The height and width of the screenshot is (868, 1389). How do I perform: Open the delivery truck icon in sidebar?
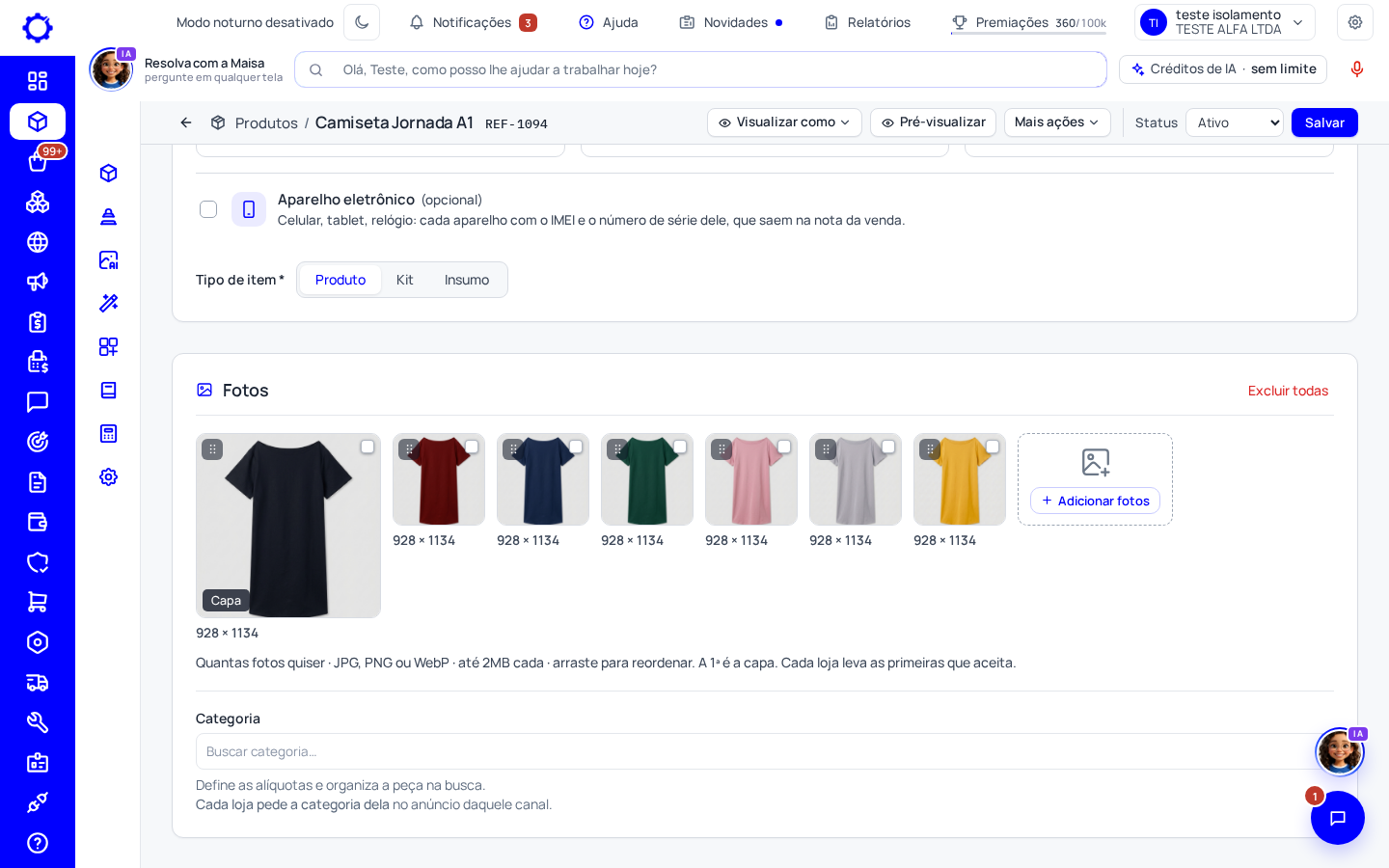click(x=38, y=683)
